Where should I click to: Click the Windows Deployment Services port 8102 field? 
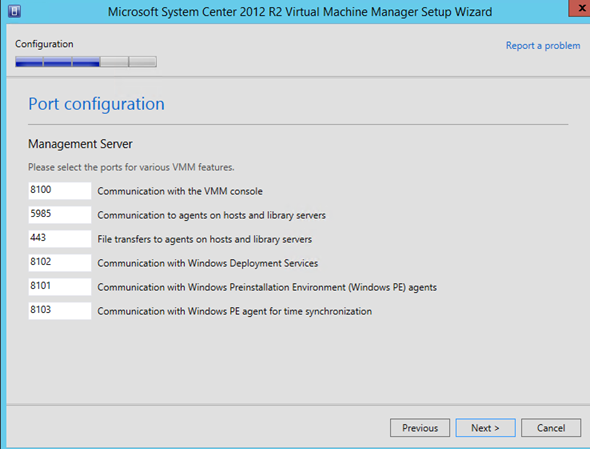coord(60,263)
